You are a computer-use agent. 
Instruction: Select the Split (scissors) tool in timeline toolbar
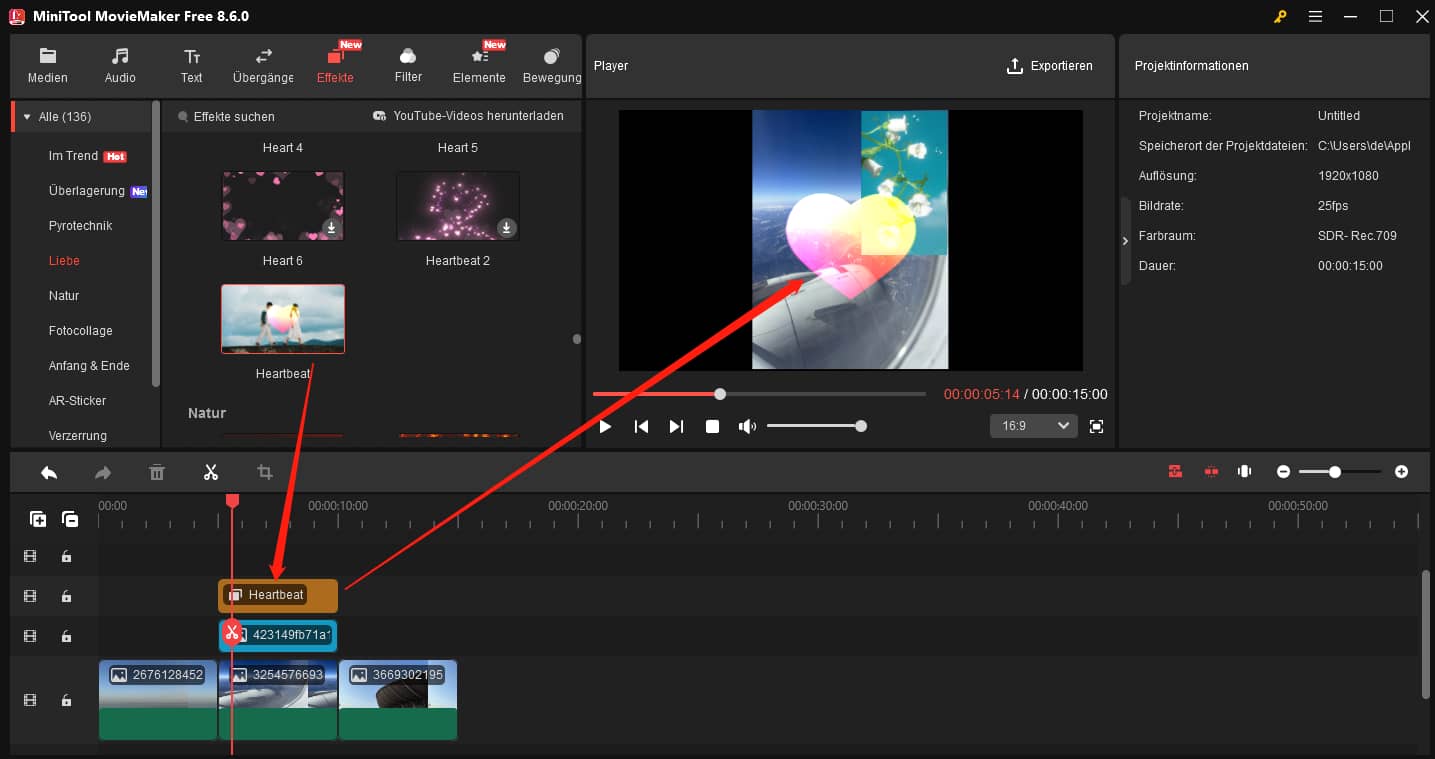[211, 471]
